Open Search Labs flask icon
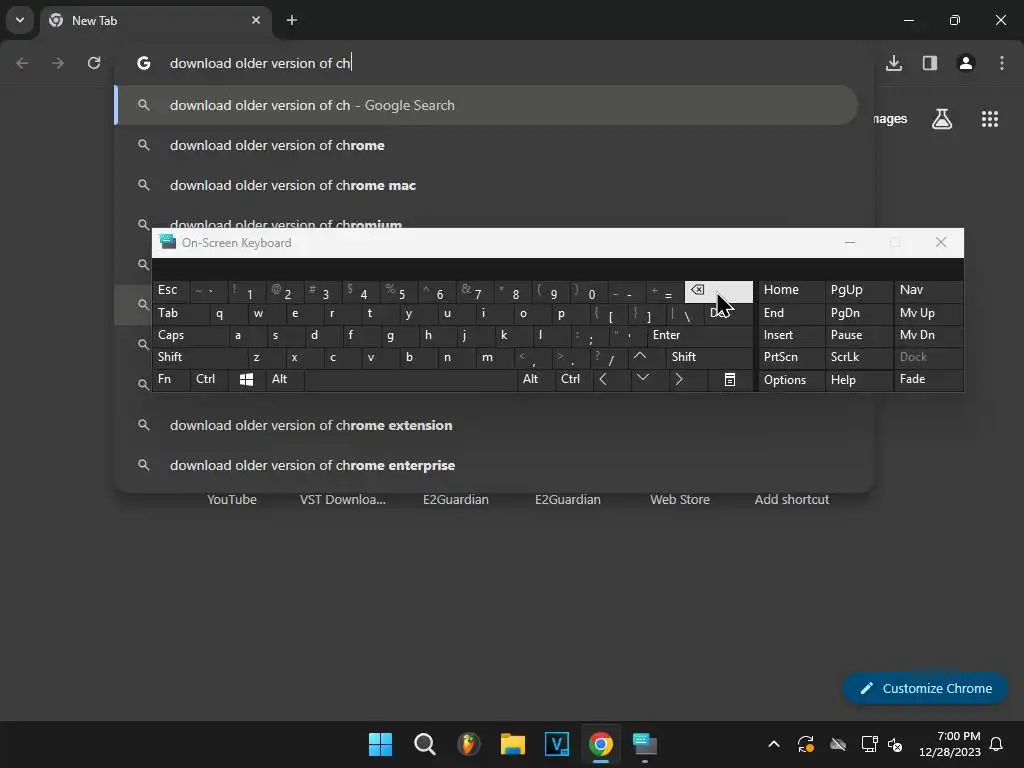Image resolution: width=1024 pixels, height=768 pixels. (942, 119)
